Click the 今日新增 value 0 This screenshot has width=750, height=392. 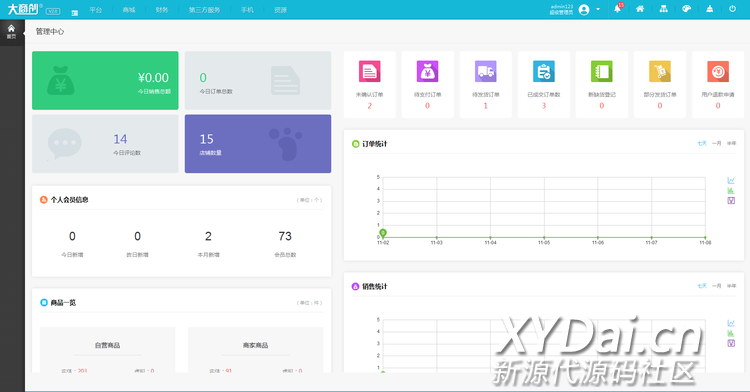72,236
